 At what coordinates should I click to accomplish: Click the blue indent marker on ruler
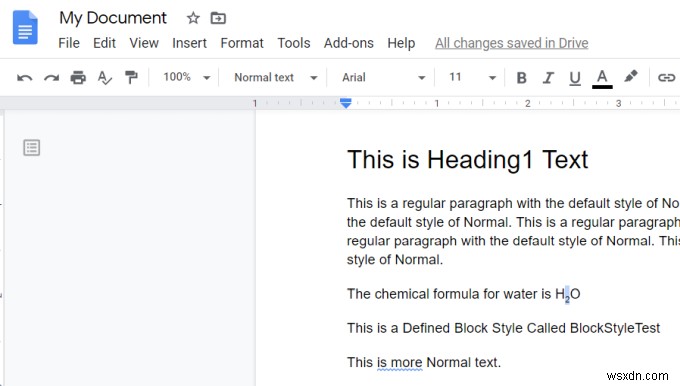point(346,103)
